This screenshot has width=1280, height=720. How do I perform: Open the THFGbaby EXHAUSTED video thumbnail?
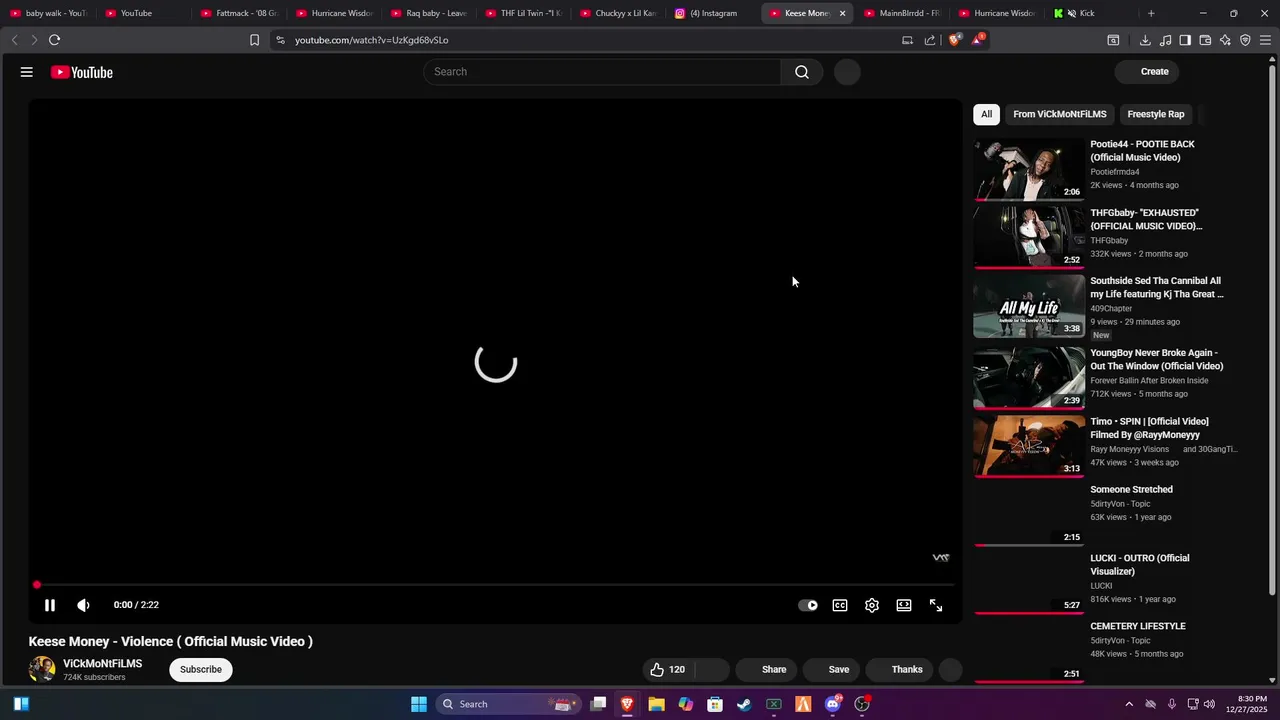pos(1029,237)
